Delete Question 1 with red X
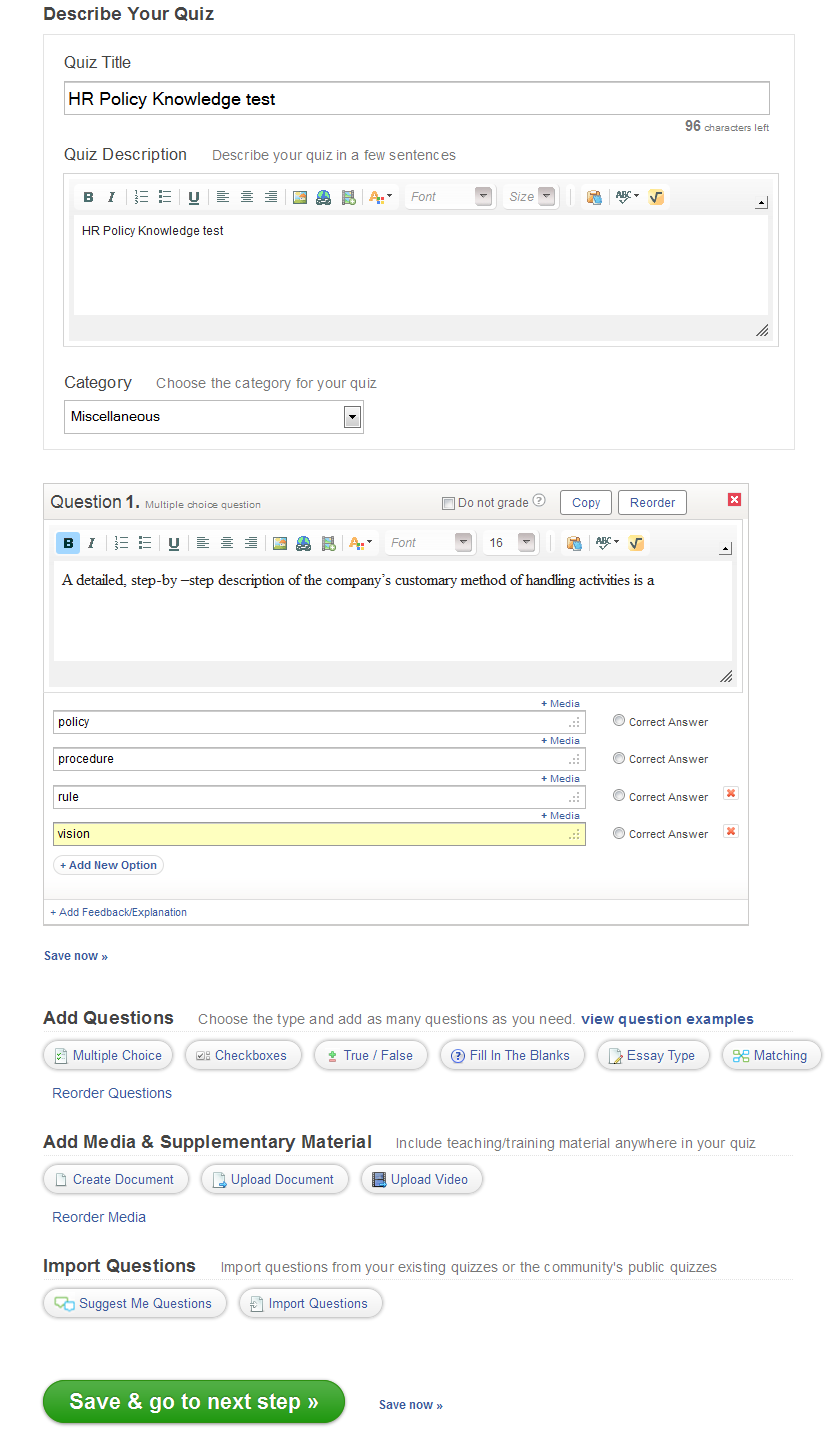 pyautogui.click(x=734, y=500)
